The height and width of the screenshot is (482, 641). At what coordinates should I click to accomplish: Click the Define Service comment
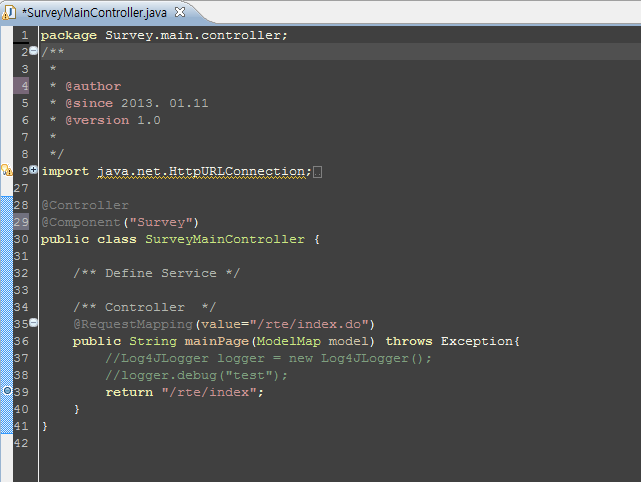pyautogui.click(x=157, y=273)
